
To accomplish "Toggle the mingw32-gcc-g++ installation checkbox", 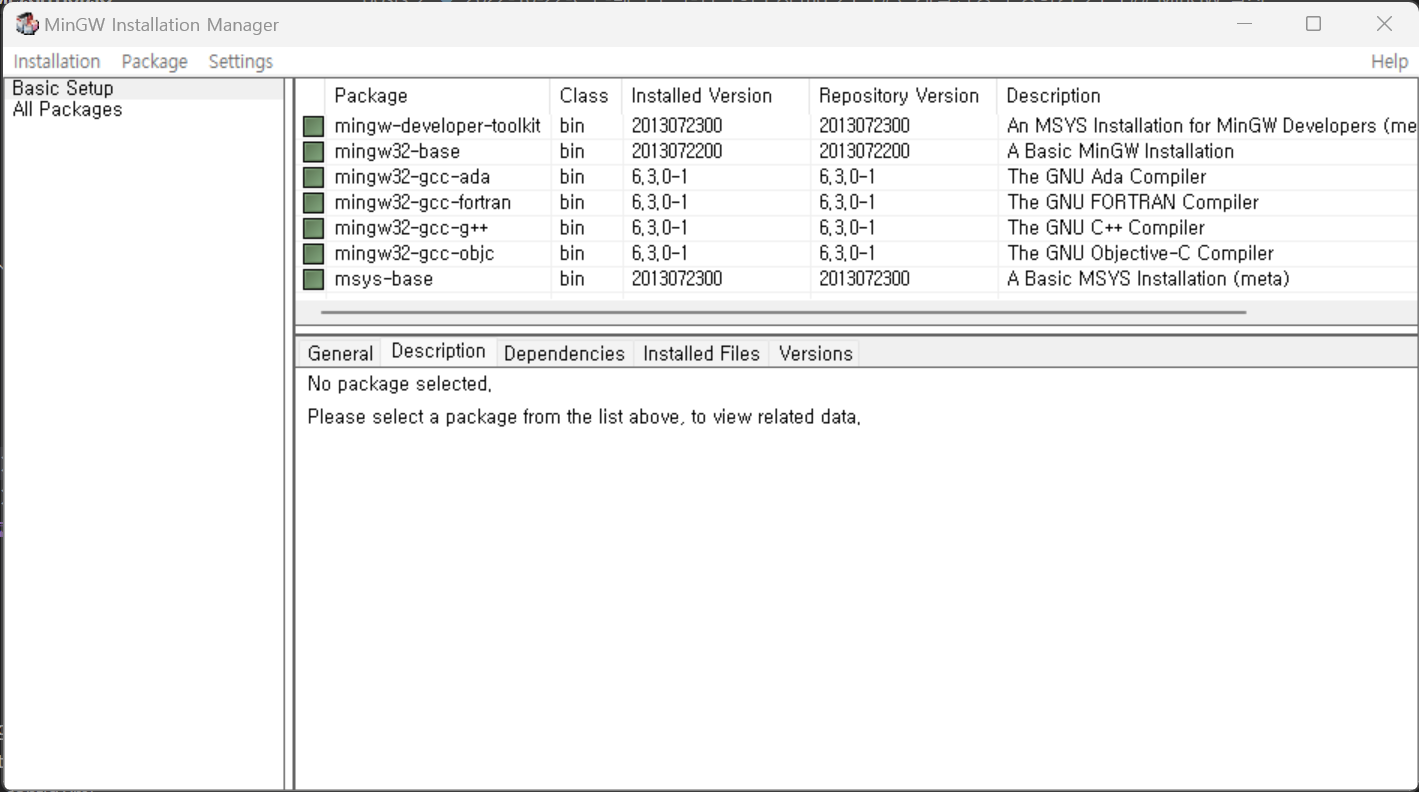I will (313, 227).
